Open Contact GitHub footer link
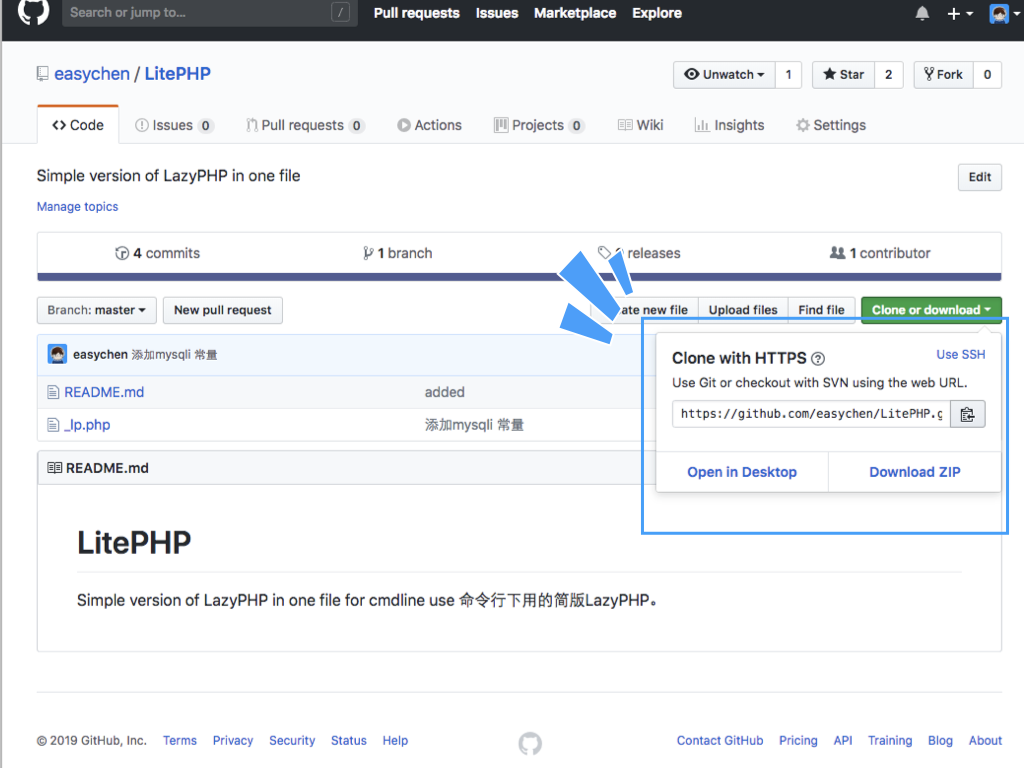The width and height of the screenshot is (1024, 768). click(720, 741)
